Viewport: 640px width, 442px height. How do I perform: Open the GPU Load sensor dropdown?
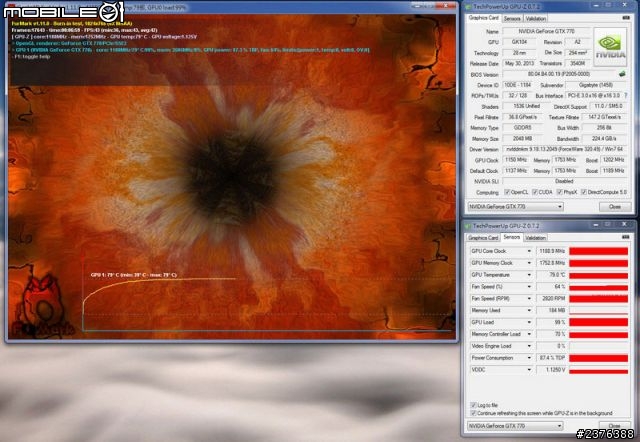pyautogui.click(x=529, y=322)
